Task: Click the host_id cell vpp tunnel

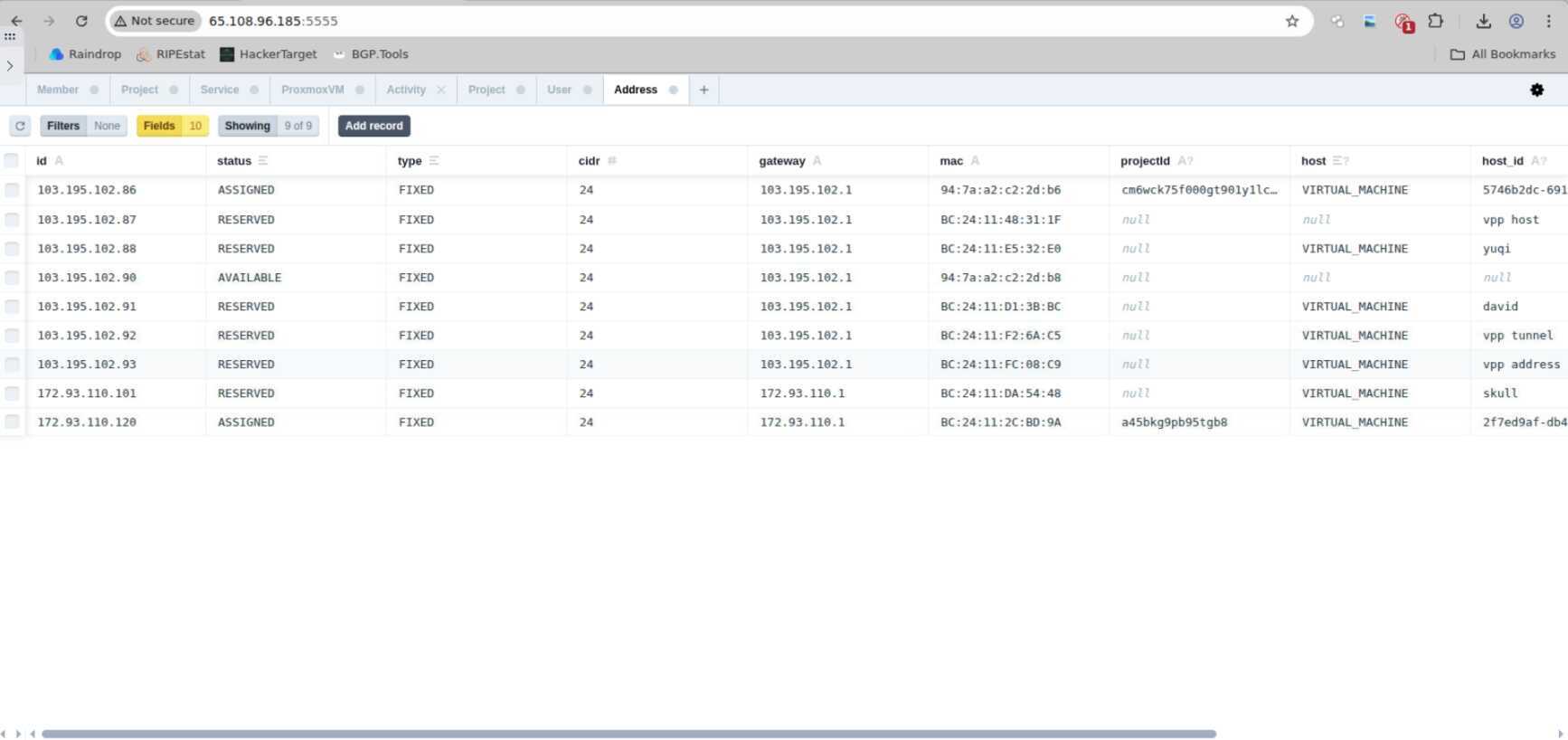Action: (1518, 335)
